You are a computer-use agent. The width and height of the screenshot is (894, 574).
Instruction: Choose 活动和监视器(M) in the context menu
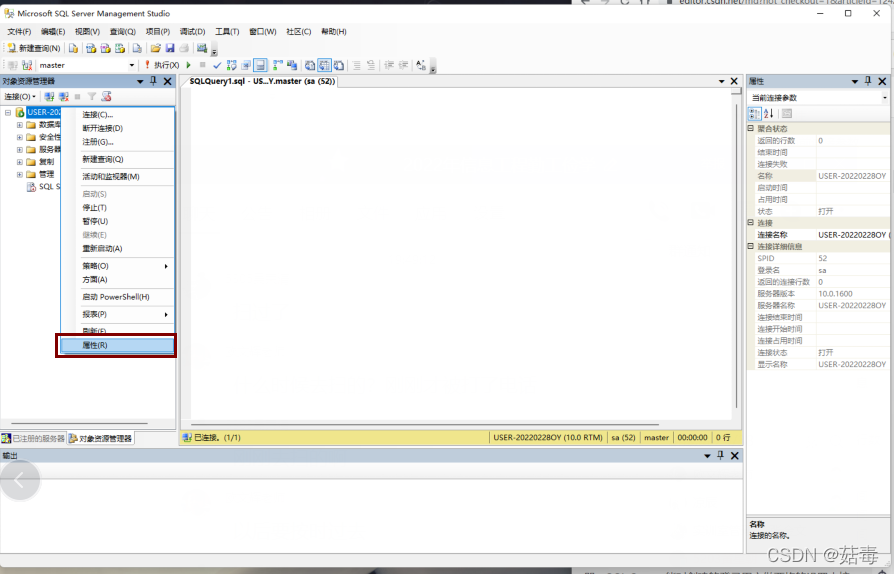pyautogui.click(x=117, y=177)
